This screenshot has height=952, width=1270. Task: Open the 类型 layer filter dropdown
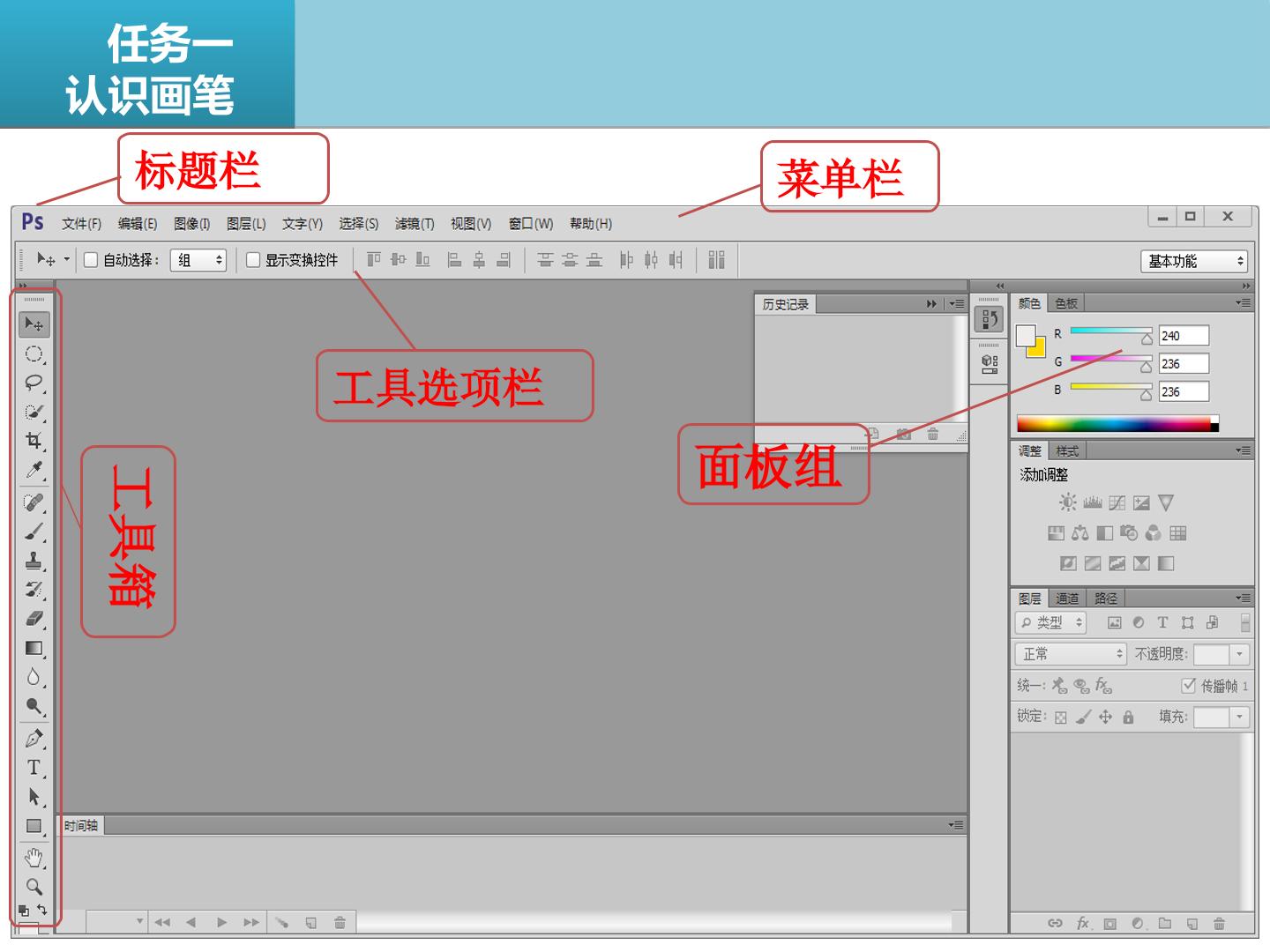(1050, 622)
